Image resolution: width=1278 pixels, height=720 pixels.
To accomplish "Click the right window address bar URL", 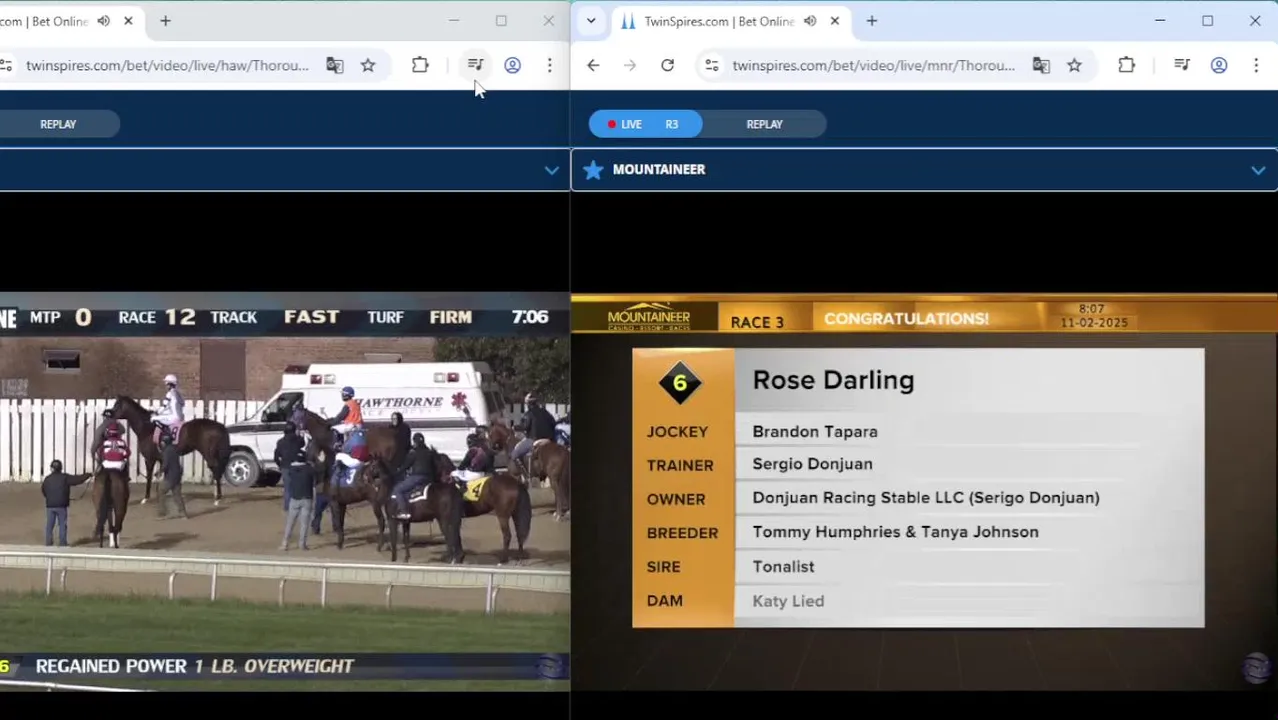I will 873,65.
